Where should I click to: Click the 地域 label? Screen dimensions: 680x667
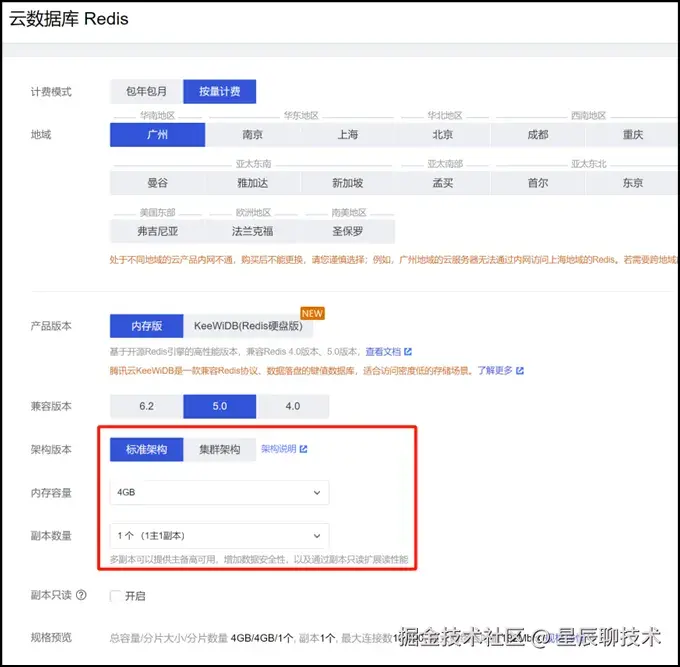coord(41,135)
